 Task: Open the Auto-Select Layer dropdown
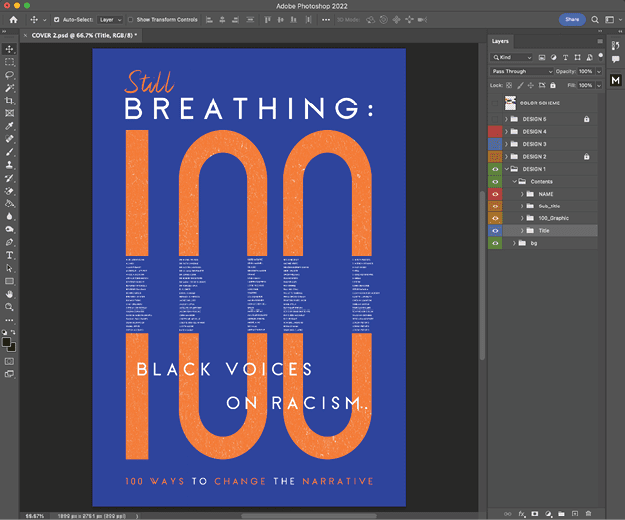pyautogui.click(x=110, y=20)
